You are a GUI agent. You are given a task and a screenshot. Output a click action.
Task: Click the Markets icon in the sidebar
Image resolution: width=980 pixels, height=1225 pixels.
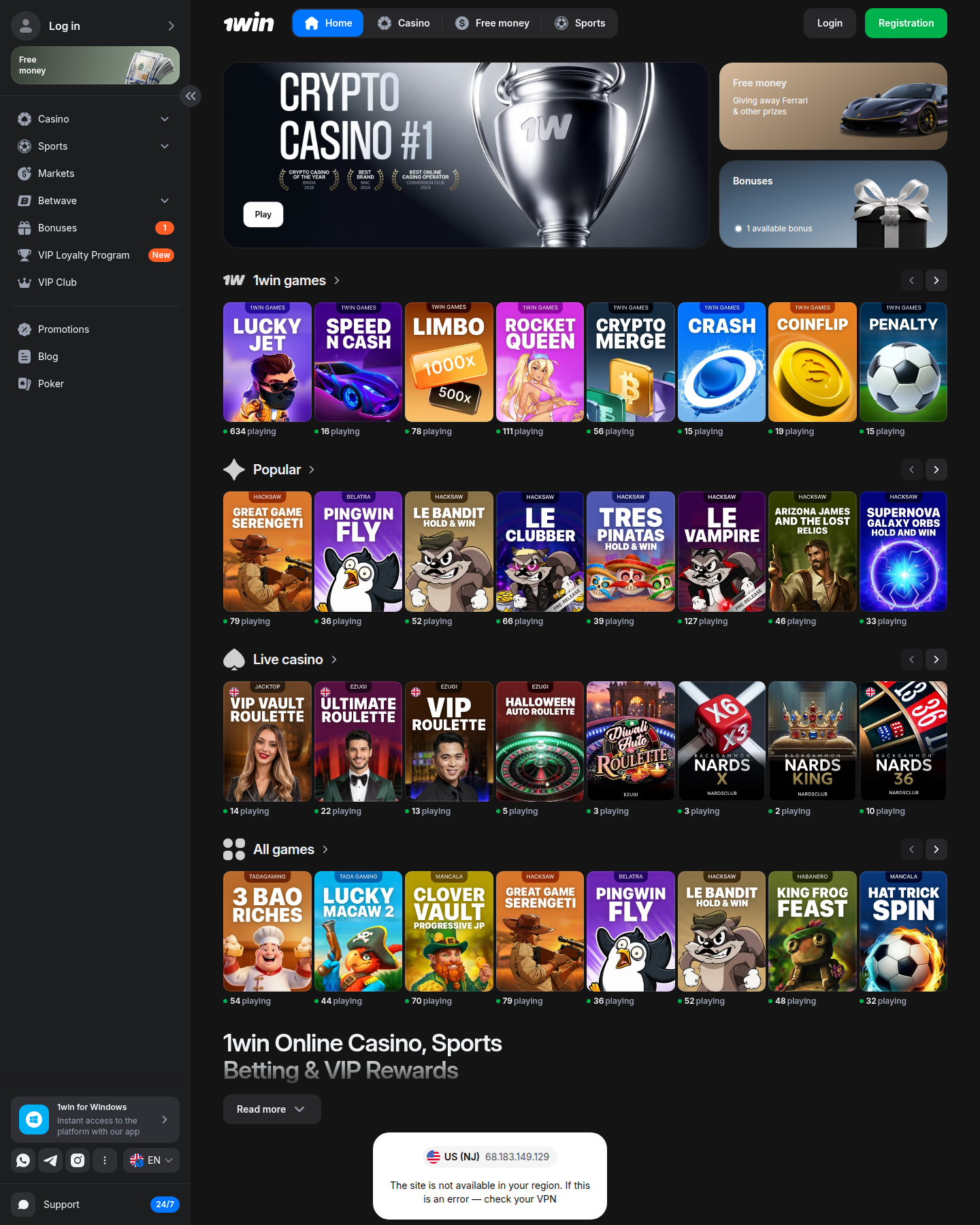24,174
